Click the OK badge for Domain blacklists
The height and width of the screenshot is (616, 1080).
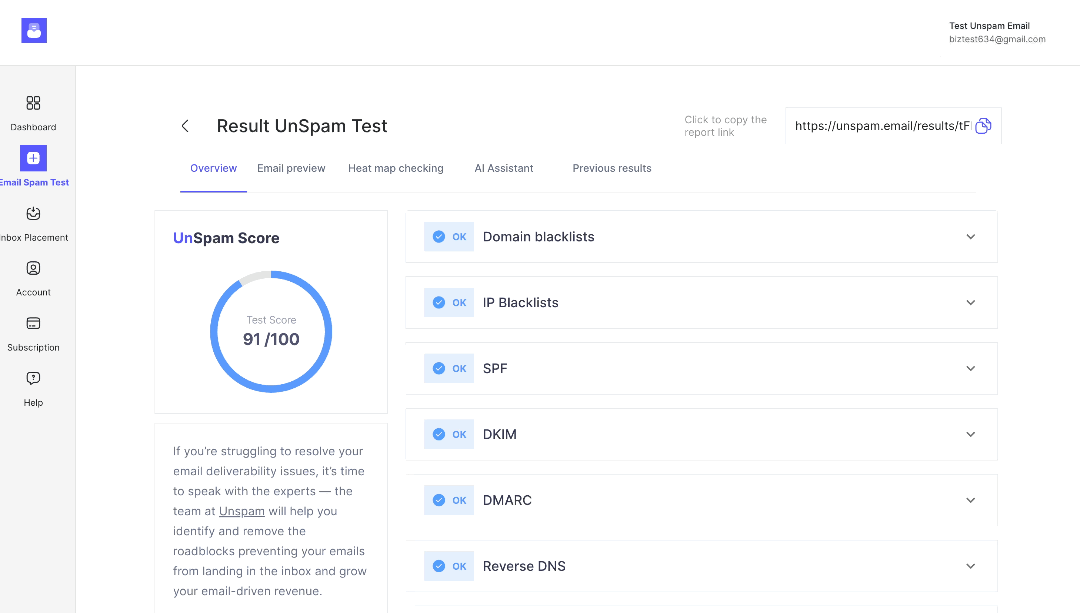click(449, 236)
